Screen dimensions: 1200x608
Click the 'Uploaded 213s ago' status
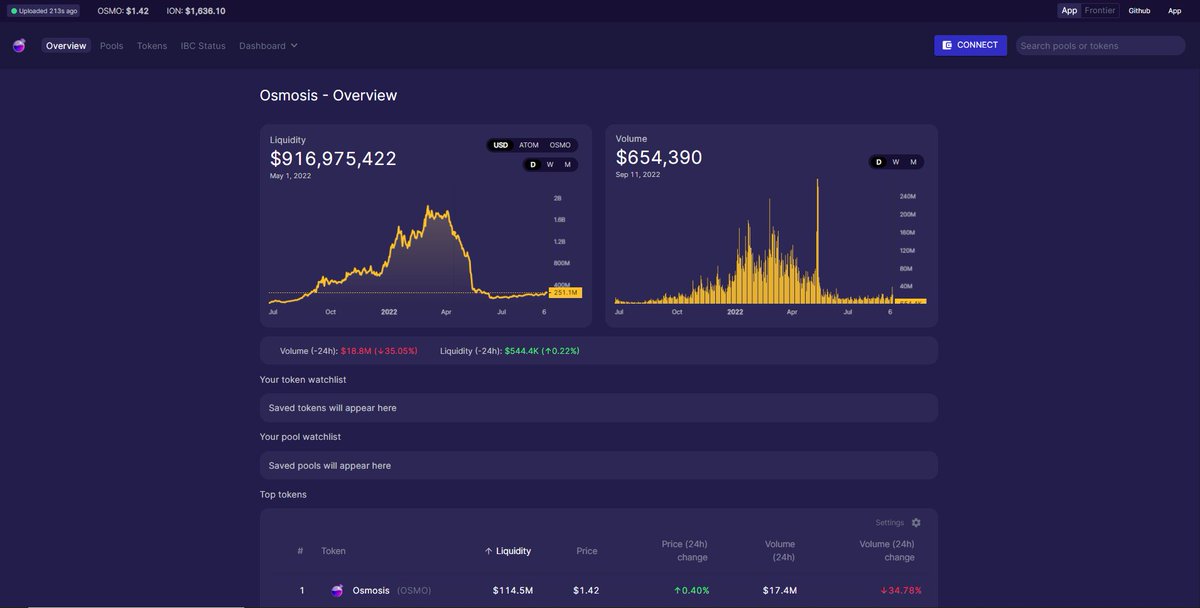point(44,11)
